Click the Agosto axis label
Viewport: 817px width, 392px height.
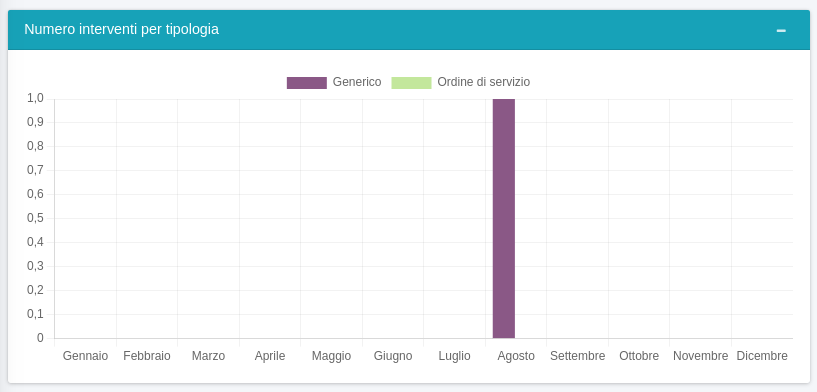[x=516, y=356]
